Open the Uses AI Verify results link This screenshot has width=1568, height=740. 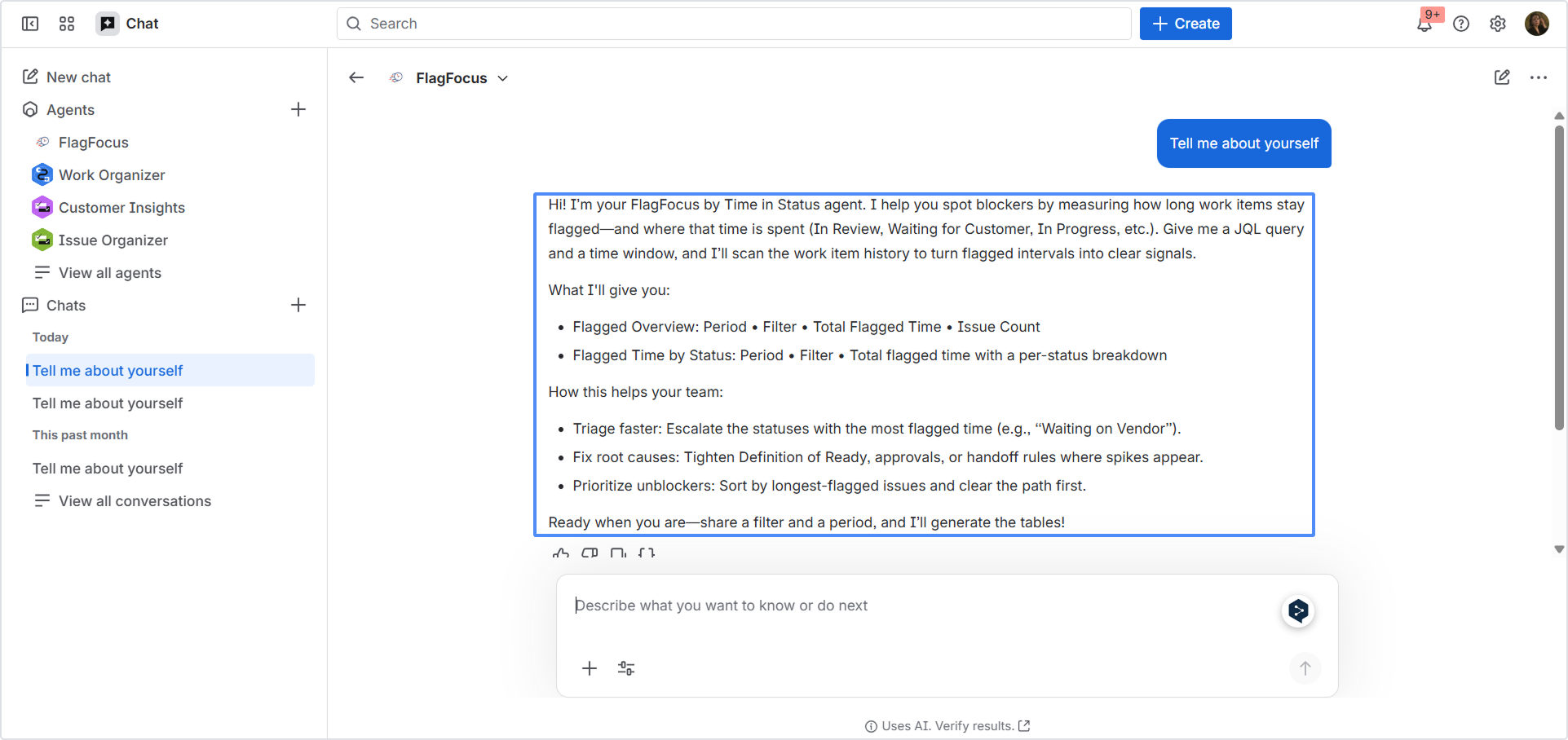(x=947, y=726)
